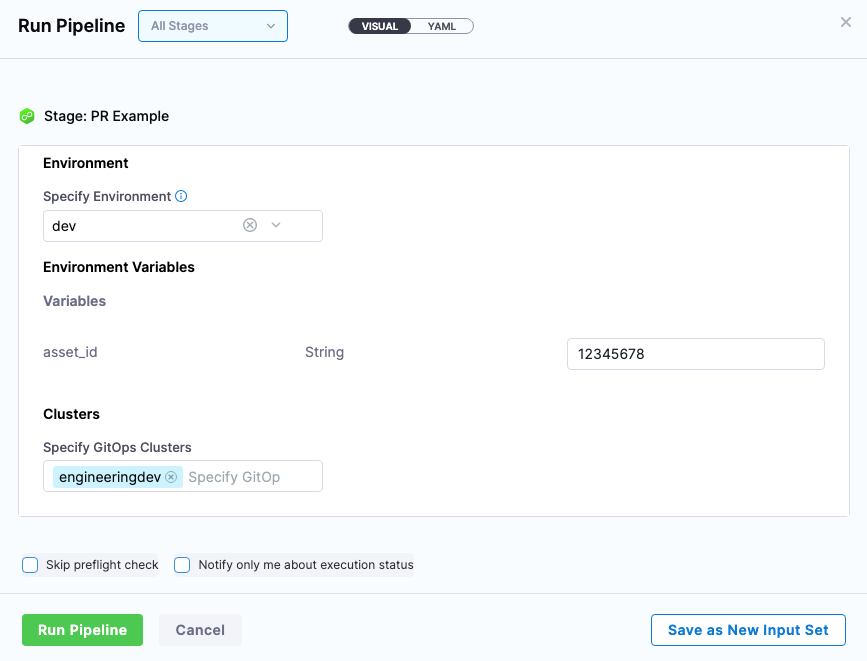Click the asset_id value input field

tap(695, 354)
